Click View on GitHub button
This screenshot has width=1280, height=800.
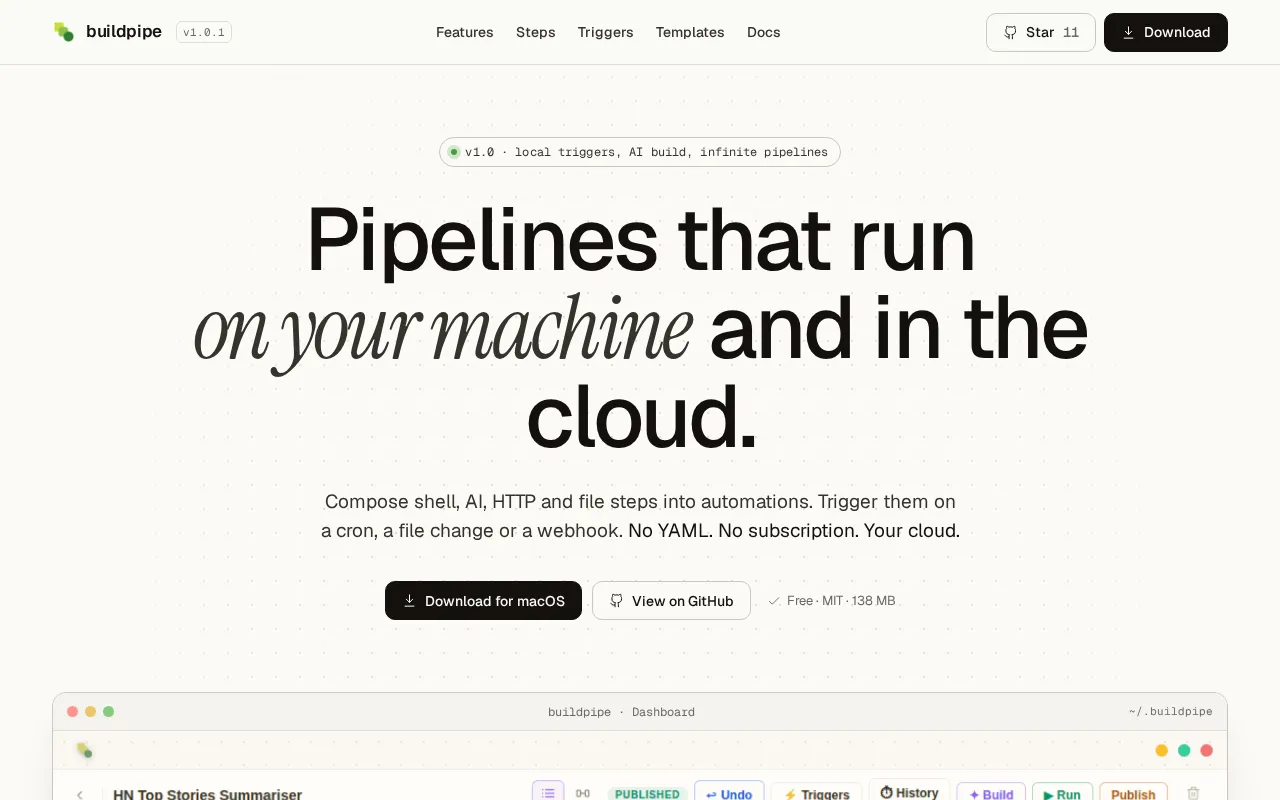[671, 601]
